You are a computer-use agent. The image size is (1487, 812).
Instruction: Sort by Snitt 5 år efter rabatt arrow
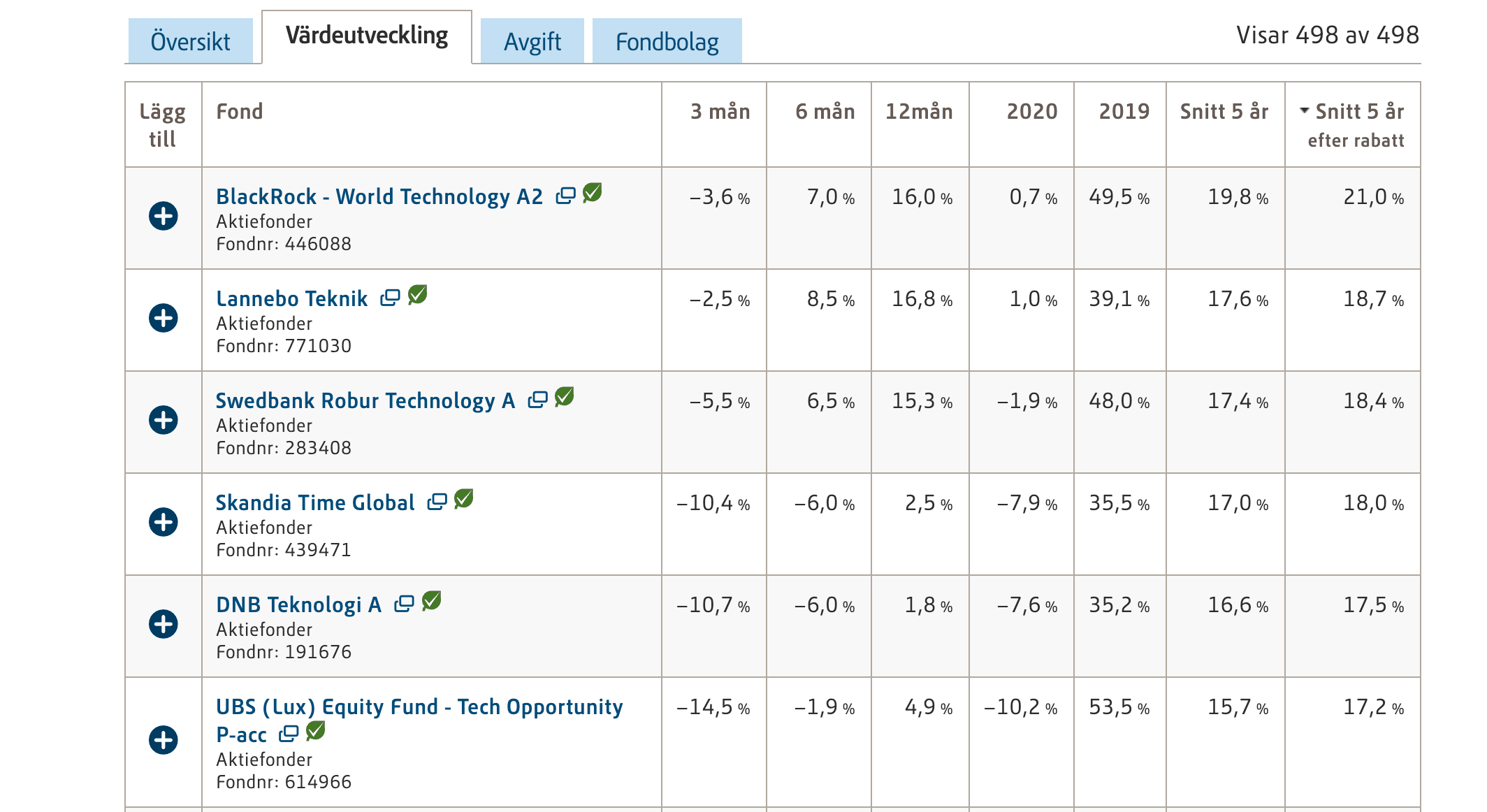point(1304,110)
